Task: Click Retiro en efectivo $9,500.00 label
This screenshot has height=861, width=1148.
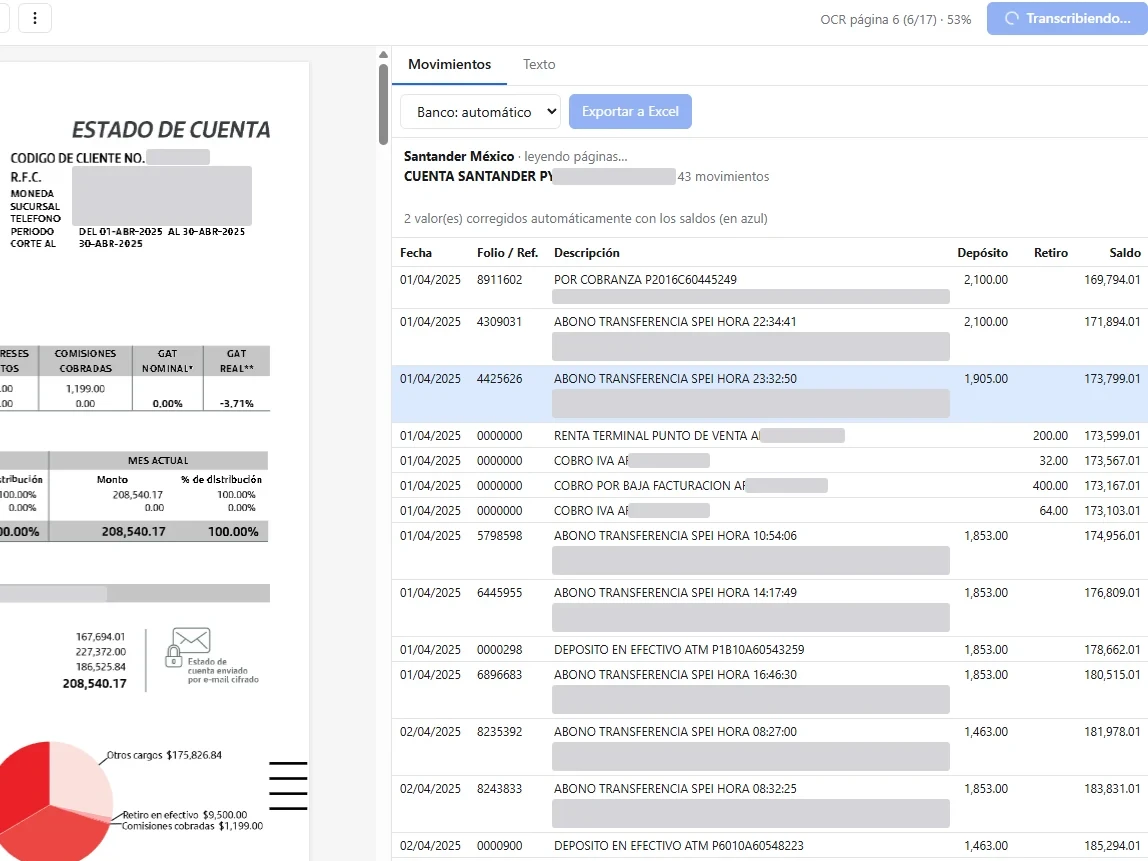Action: pos(184,814)
